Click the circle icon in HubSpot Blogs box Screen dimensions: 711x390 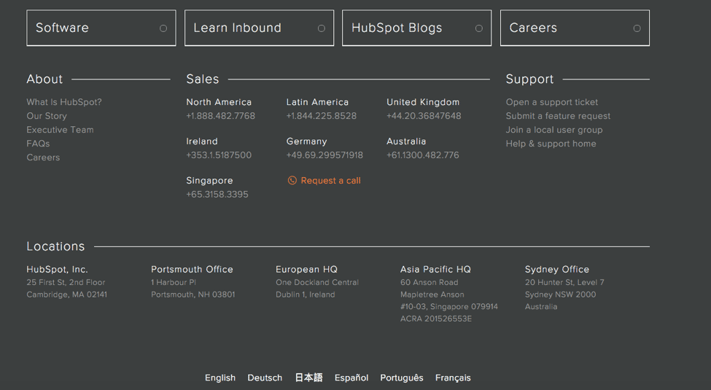pos(479,29)
